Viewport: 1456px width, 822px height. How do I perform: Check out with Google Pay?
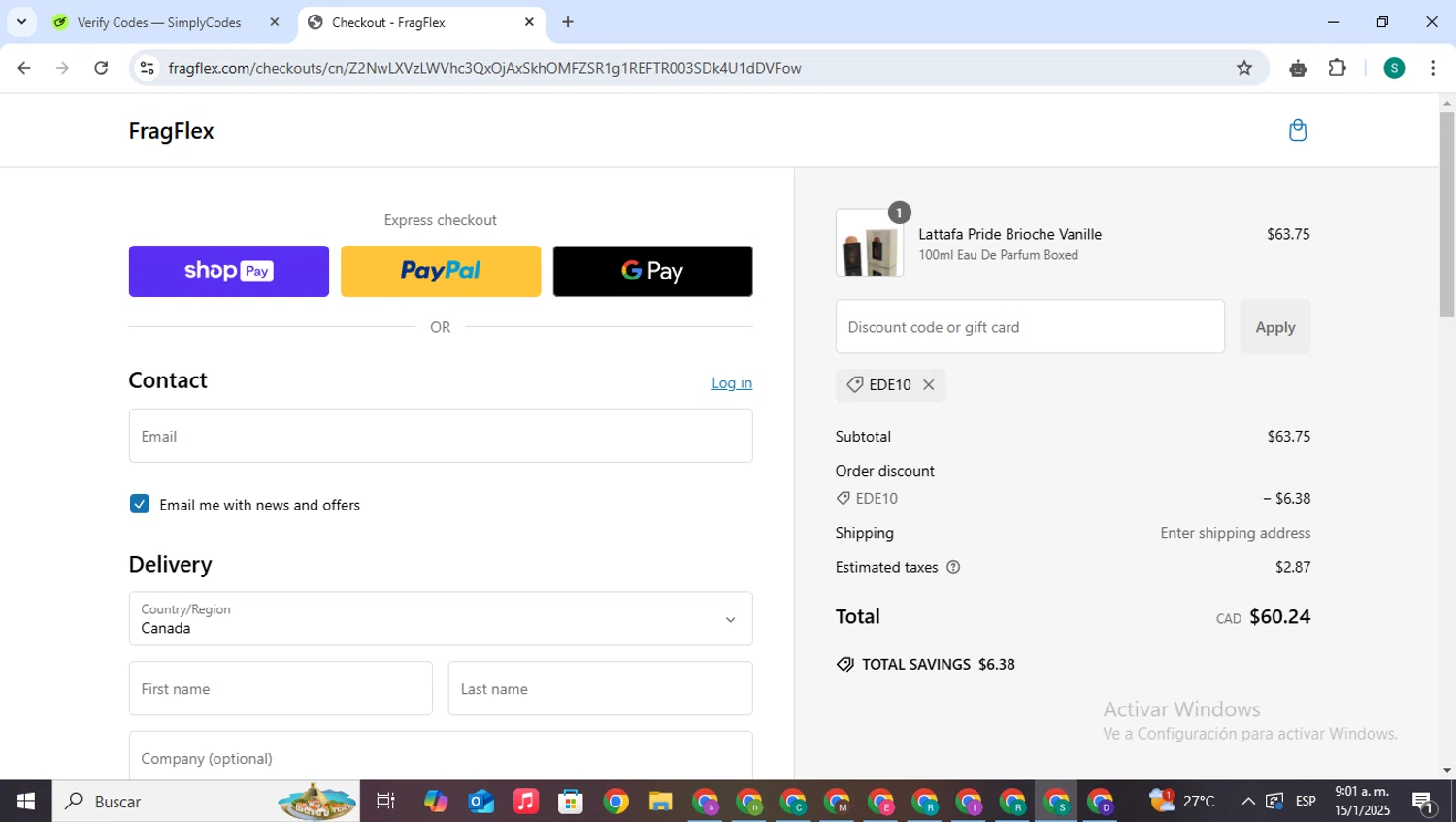(x=652, y=271)
